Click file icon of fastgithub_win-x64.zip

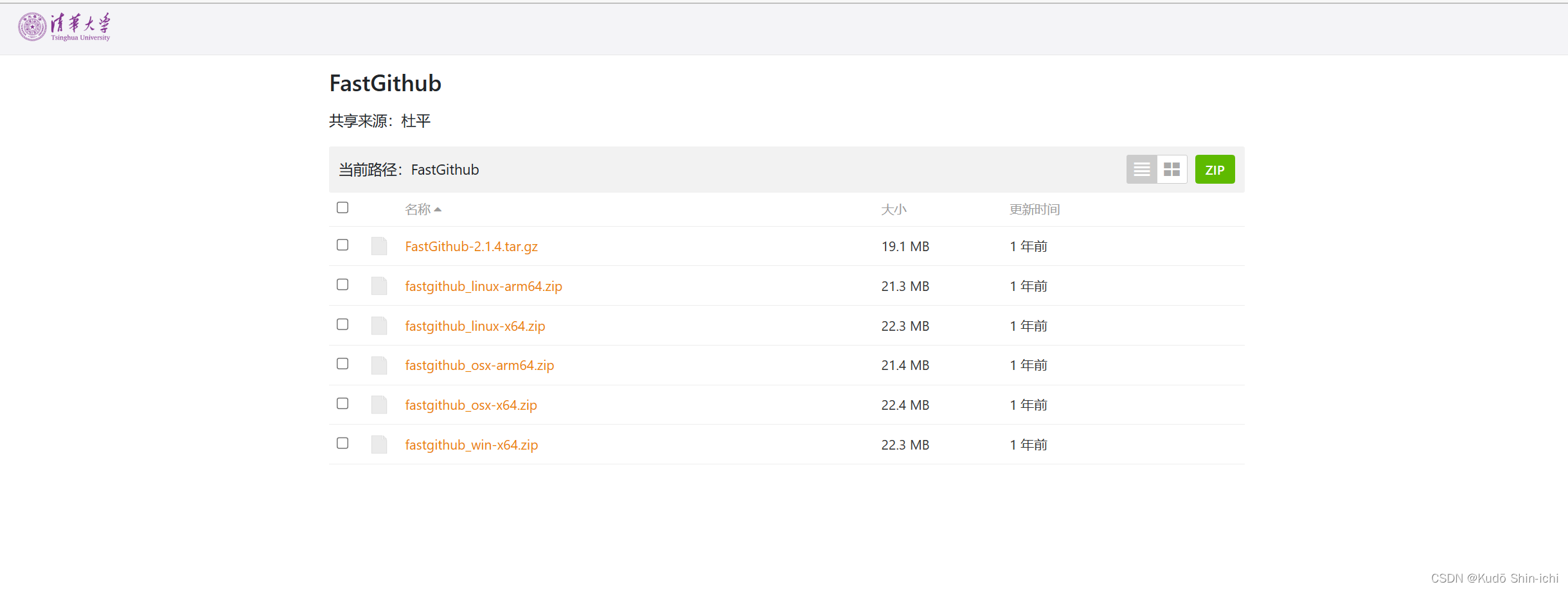pyautogui.click(x=379, y=444)
